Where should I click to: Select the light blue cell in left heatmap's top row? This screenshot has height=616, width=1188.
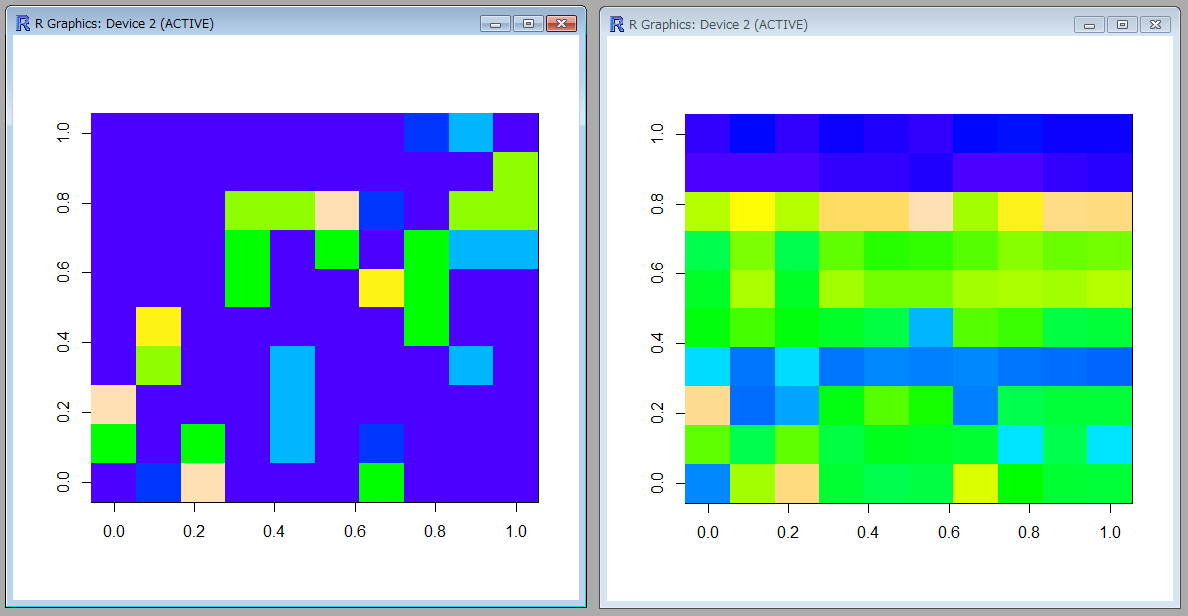pyautogui.click(x=471, y=133)
